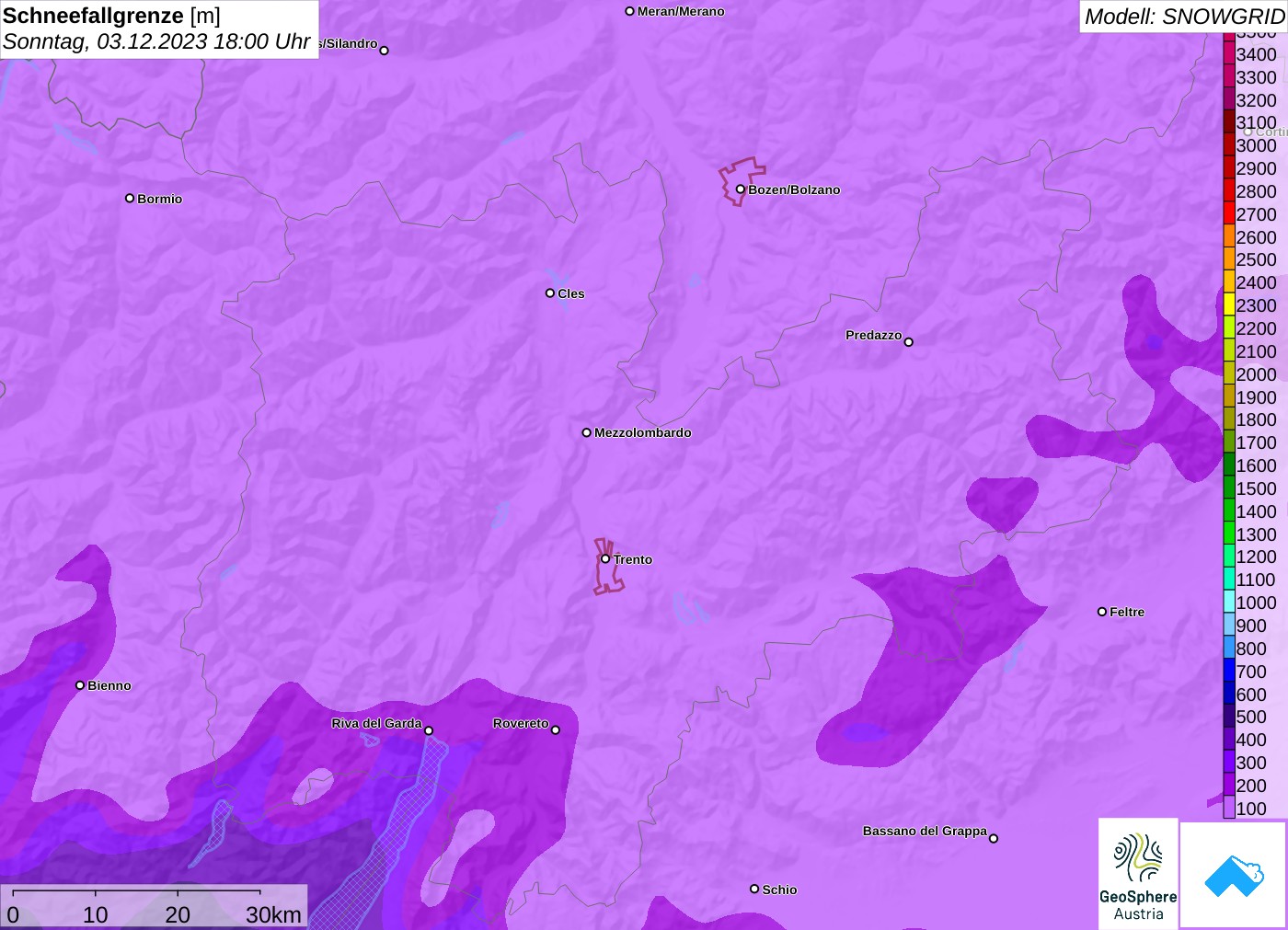Click the legend value 1400
The image size is (1288, 930).
pos(1256,511)
